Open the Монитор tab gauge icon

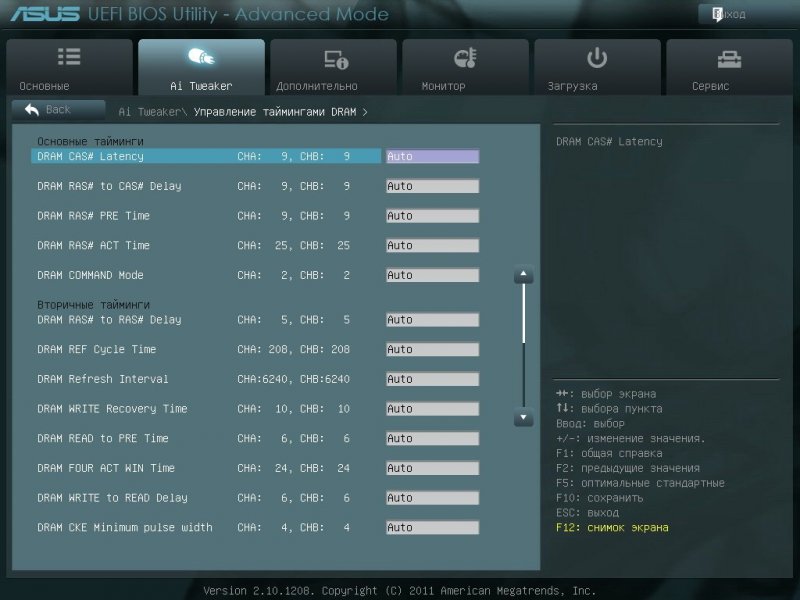tap(465, 58)
